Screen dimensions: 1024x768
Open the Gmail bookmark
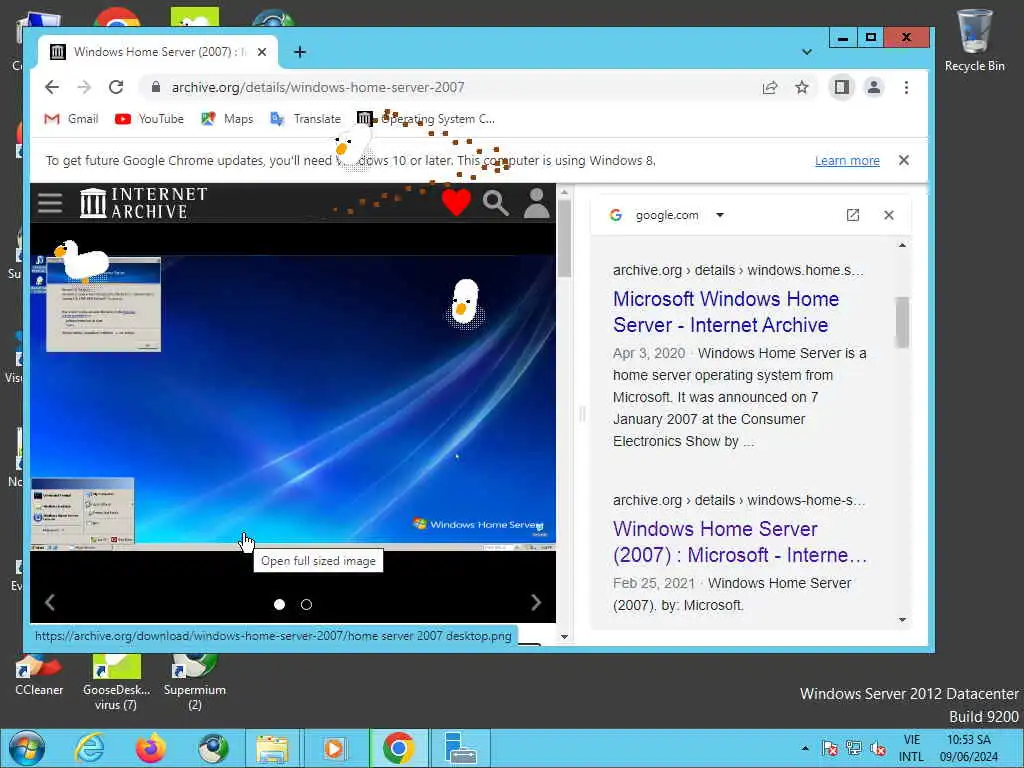(x=71, y=119)
